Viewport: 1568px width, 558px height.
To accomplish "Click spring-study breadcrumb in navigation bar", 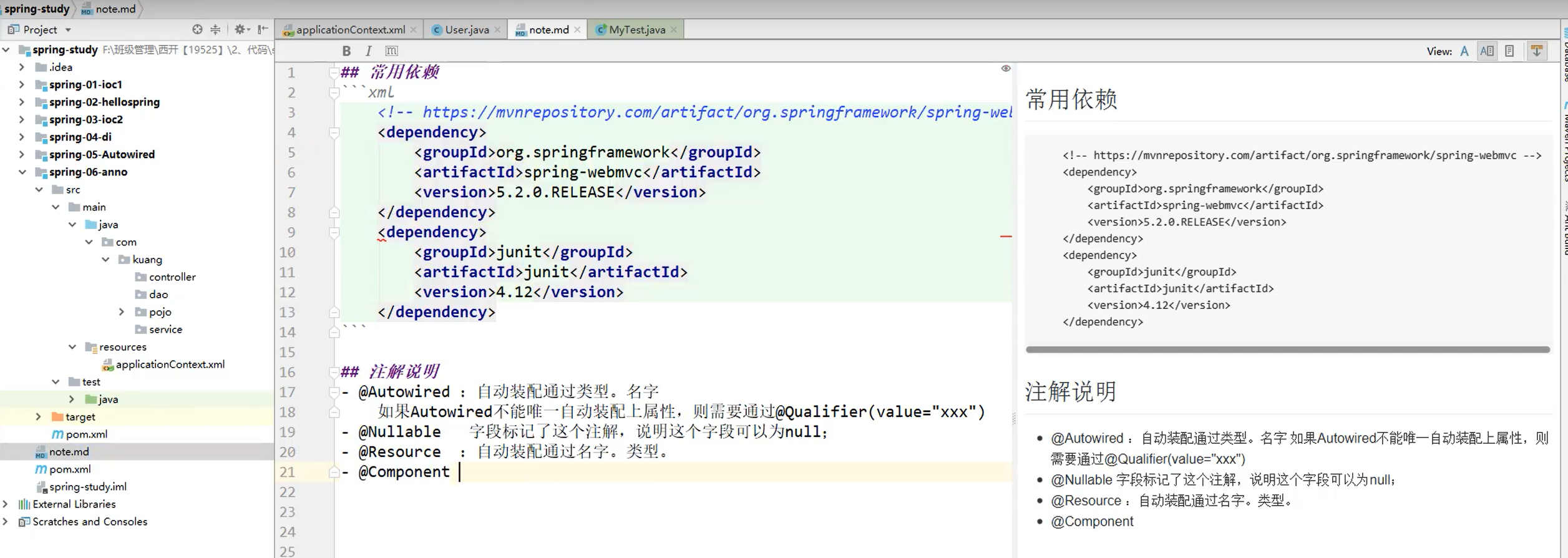I will tap(37, 9).
